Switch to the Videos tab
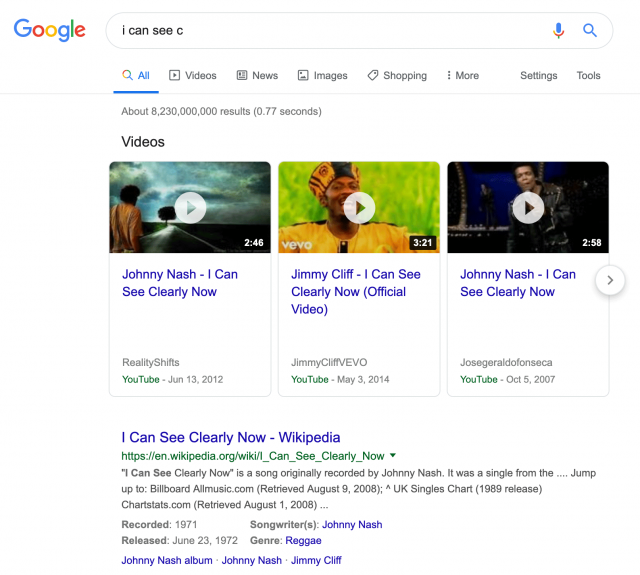640x575 pixels. click(193, 76)
